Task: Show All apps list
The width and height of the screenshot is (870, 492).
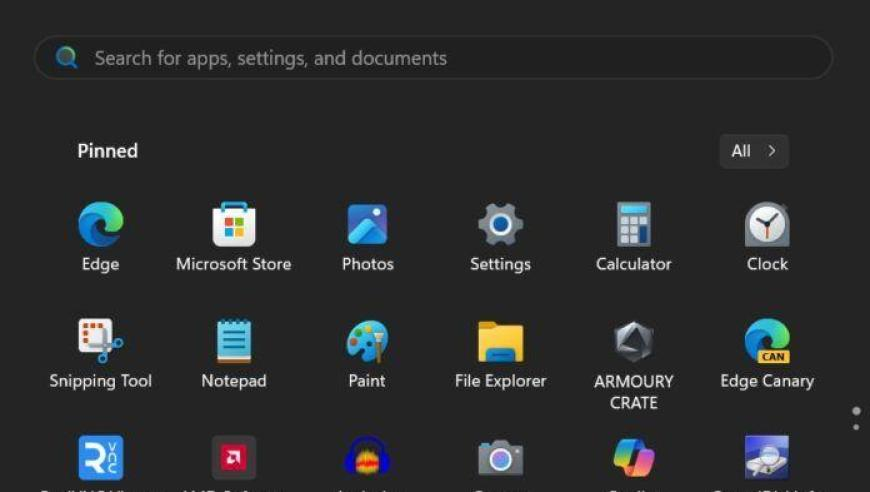Action: click(754, 151)
